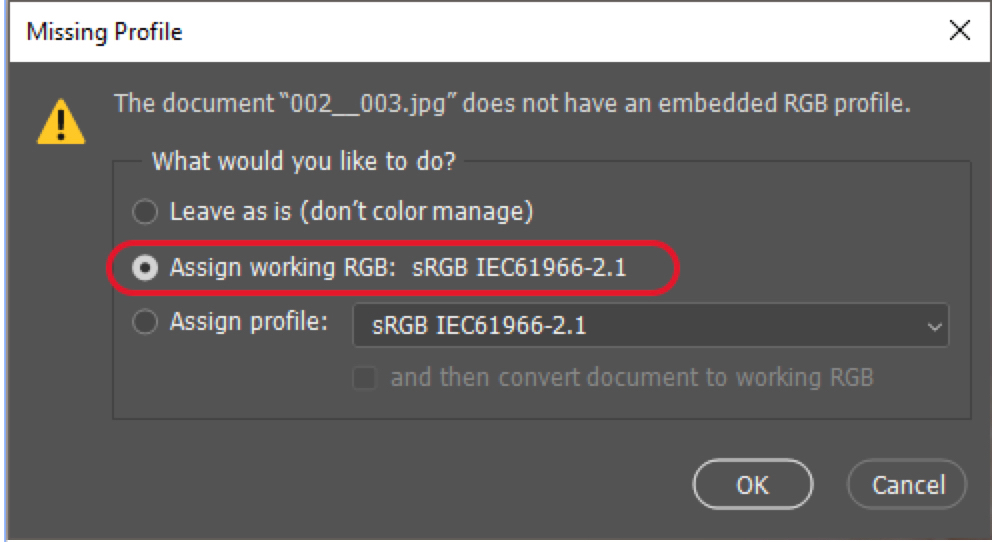
Task: Click the Missing Profile title bar text
Action: pyautogui.click(x=104, y=32)
